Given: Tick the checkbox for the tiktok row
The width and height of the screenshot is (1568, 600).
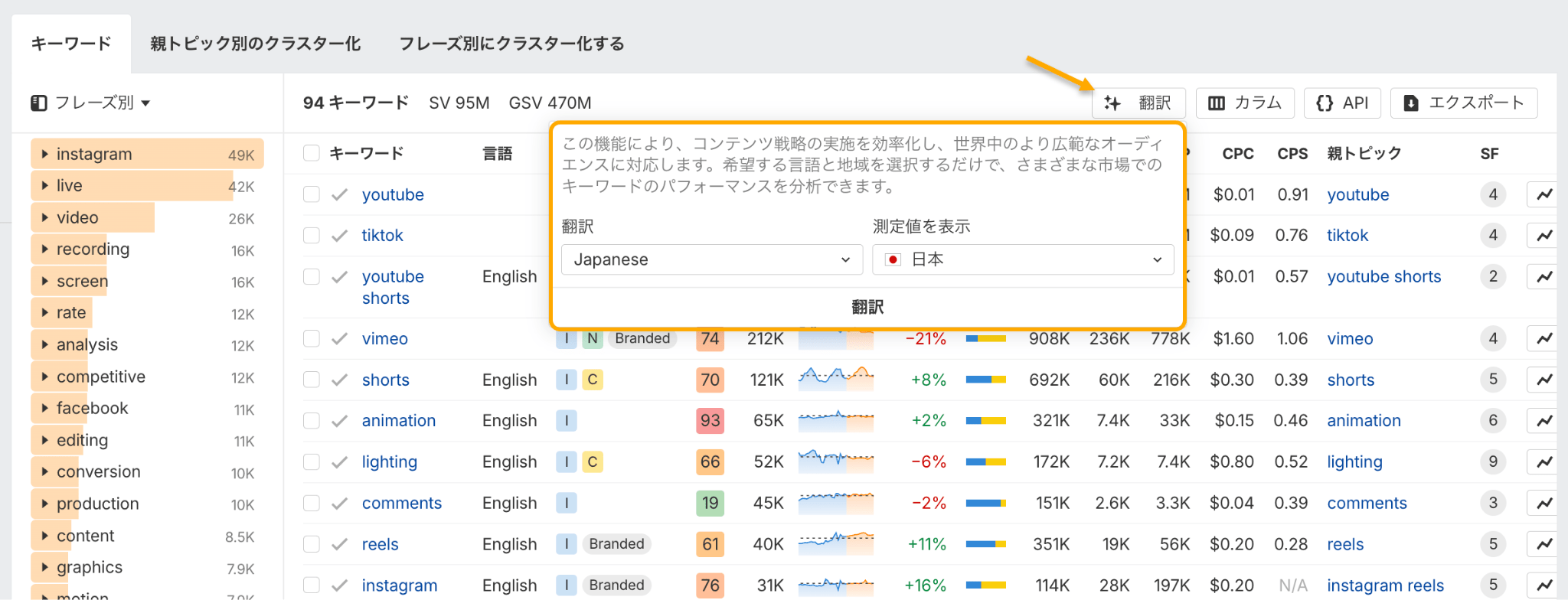Looking at the screenshot, I should coord(312,235).
